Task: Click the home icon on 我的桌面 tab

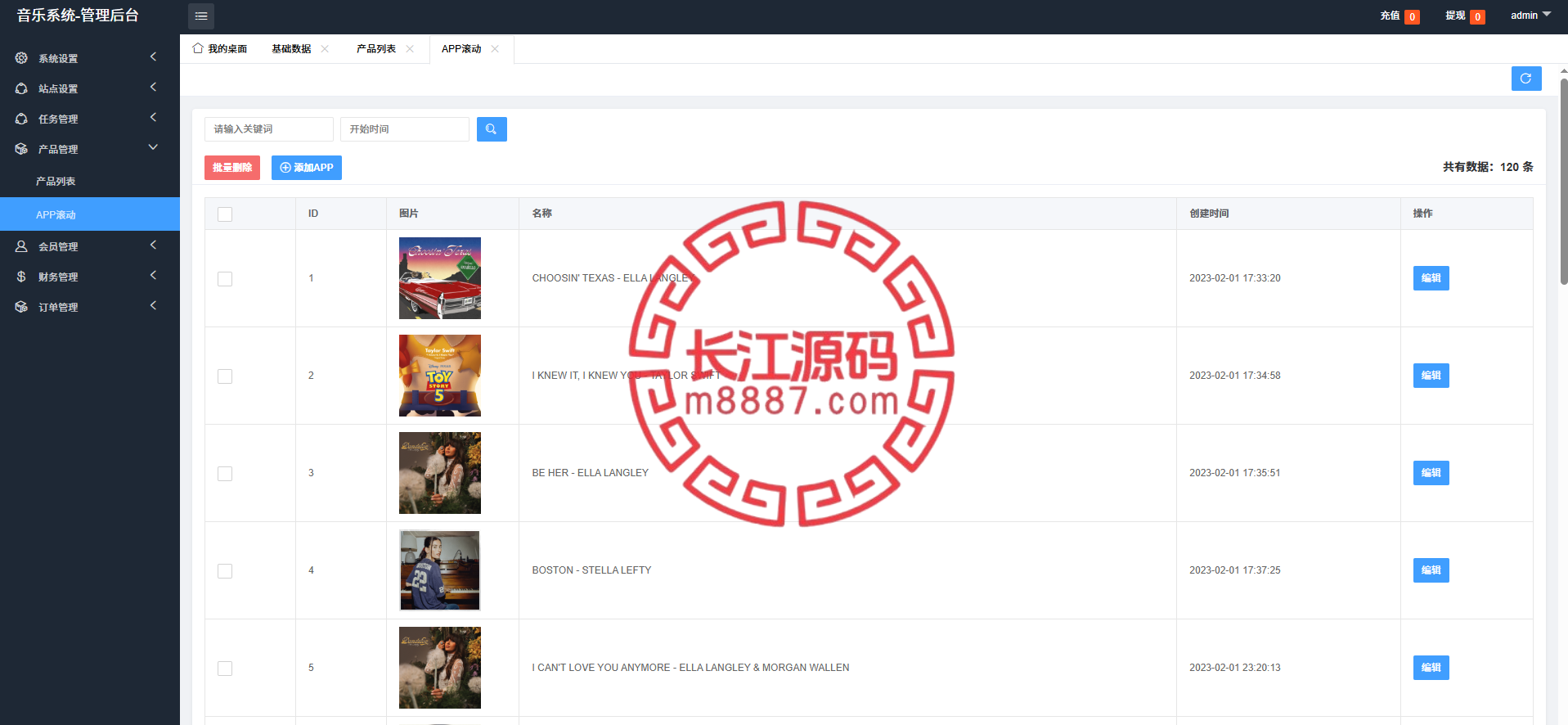Action: point(198,48)
